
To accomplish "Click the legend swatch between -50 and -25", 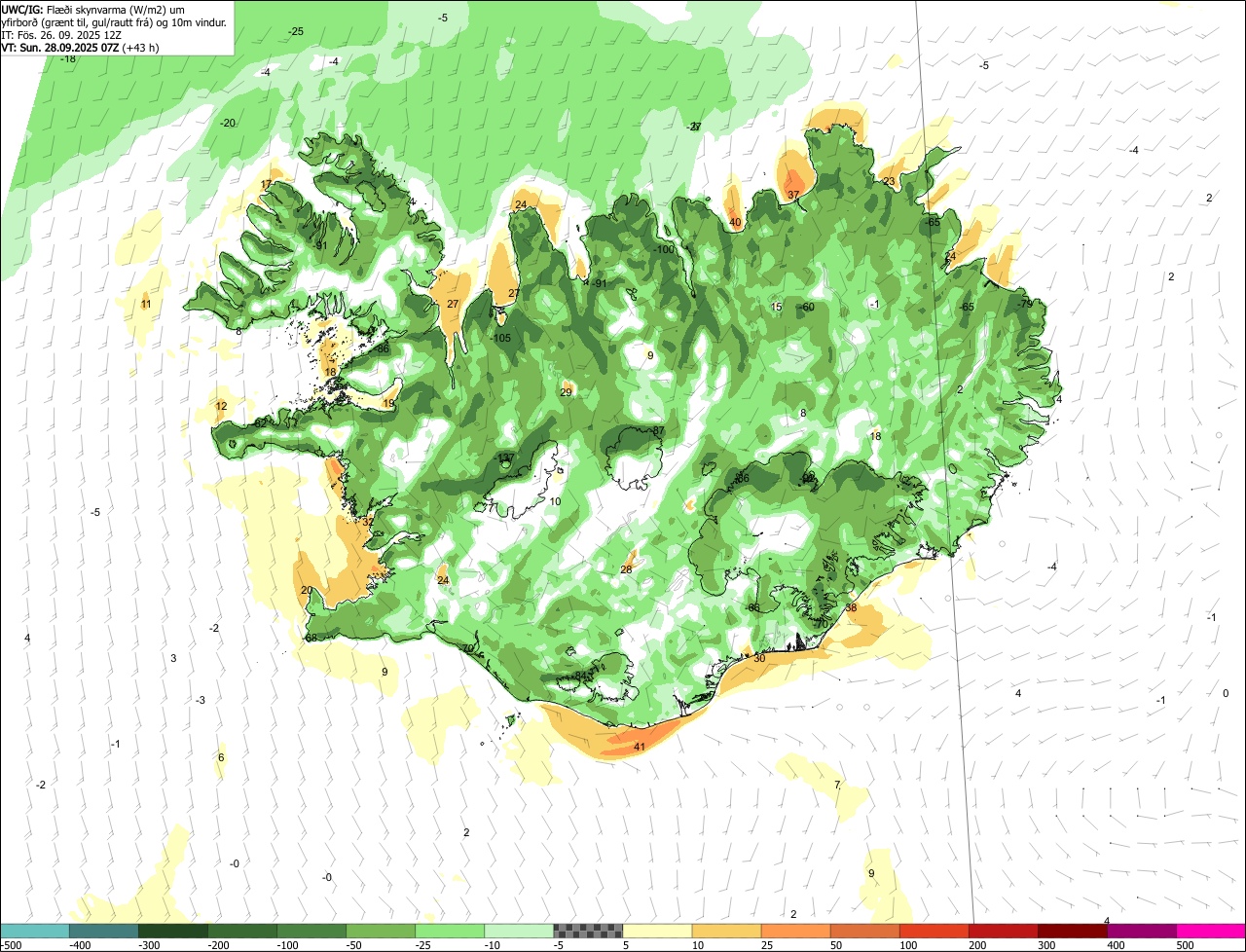I will pyautogui.click(x=381, y=931).
